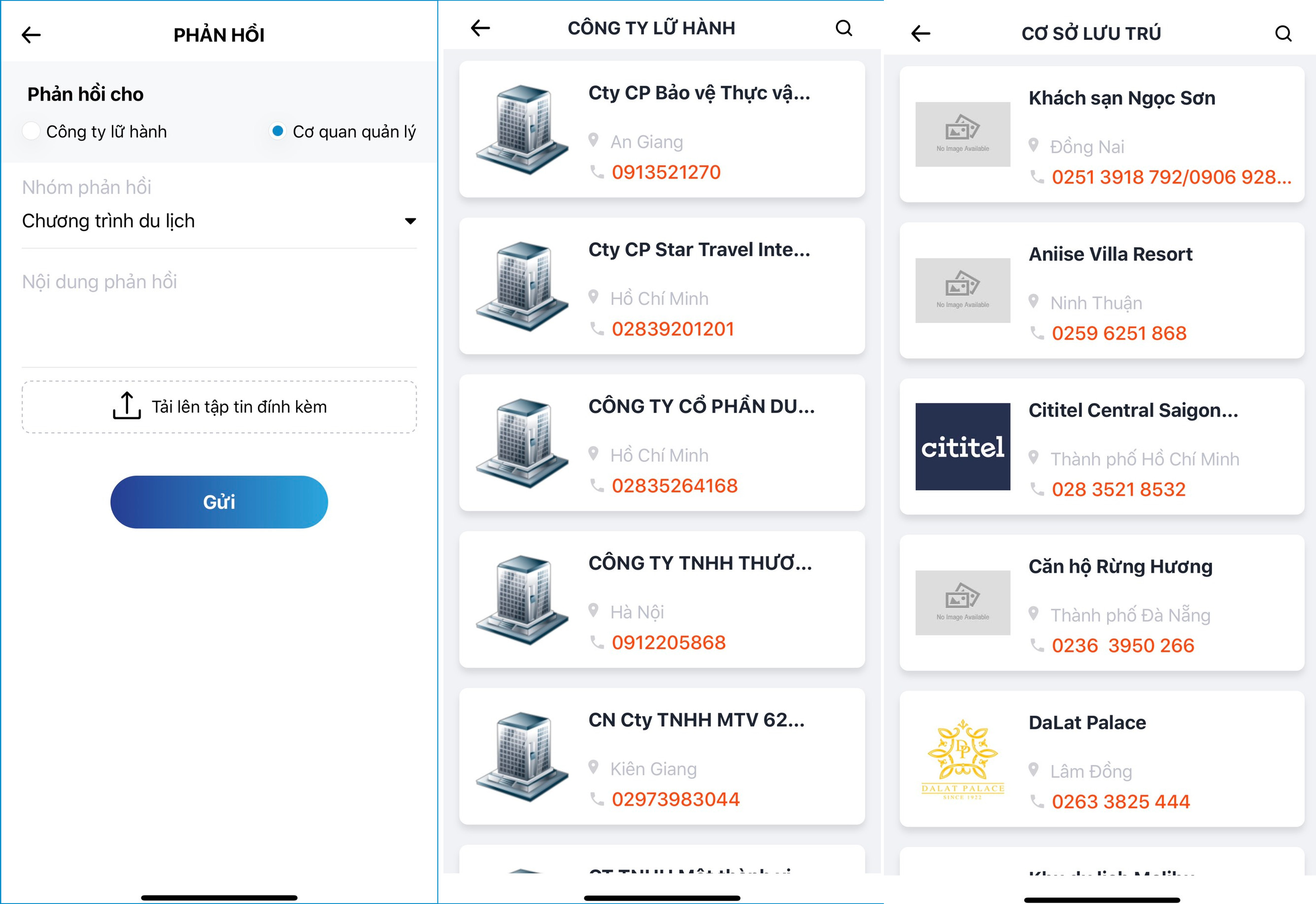The width and height of the screenshot is (1316, 904).
Task: Open Khách sạn Ngọc Sơn listing
Action: (x=1102, y=134)
